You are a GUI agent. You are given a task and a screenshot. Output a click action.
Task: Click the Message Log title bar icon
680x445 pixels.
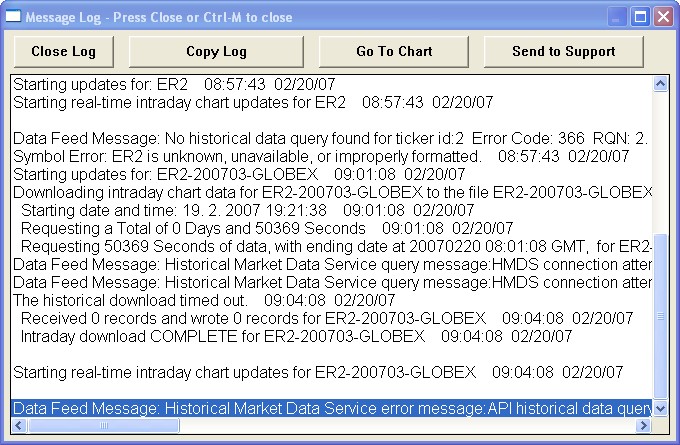coord(13,16)
